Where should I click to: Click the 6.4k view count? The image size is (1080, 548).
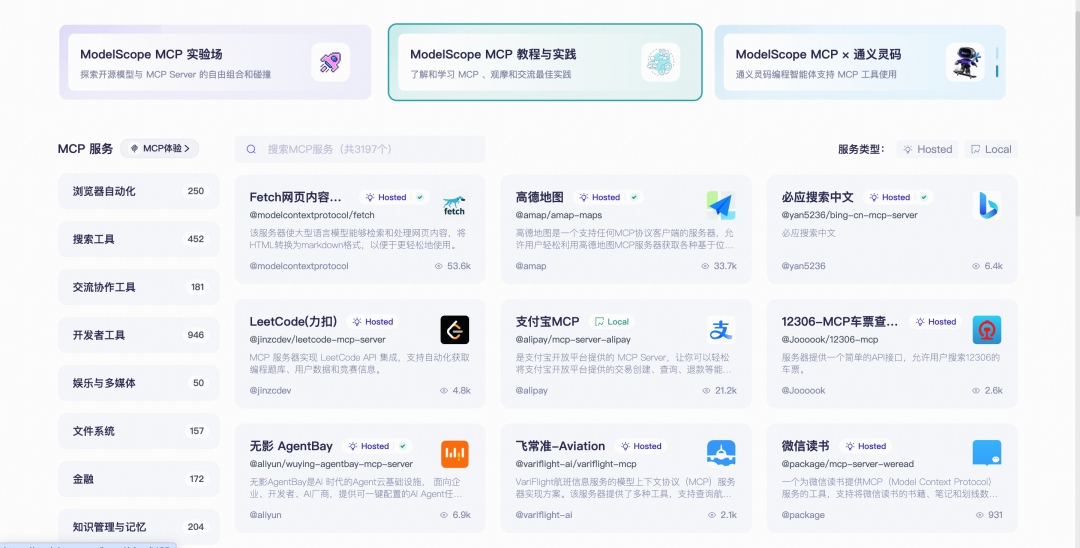click(994, 266)
